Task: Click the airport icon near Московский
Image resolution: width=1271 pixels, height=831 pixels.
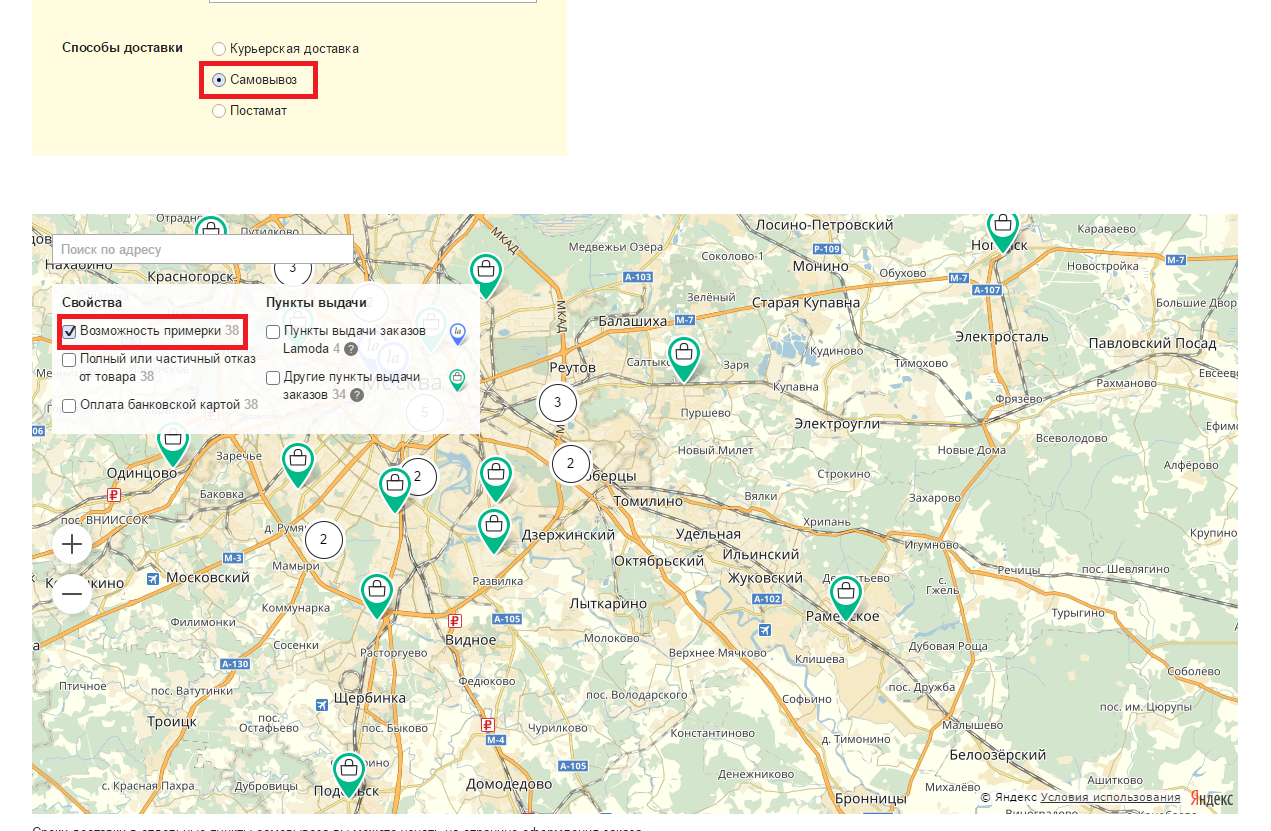Action: [152, 578]
